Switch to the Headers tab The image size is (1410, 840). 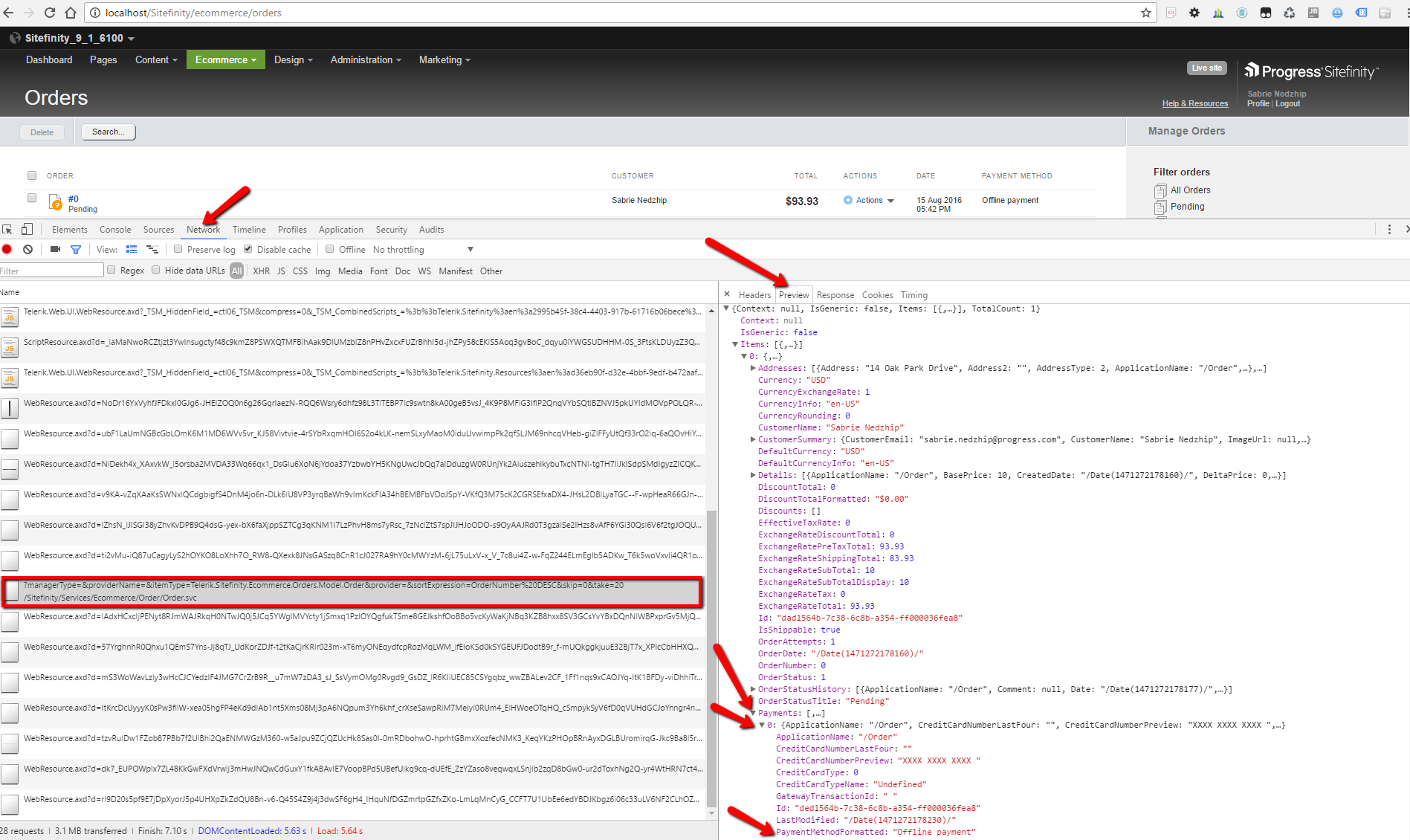[754, 295]
